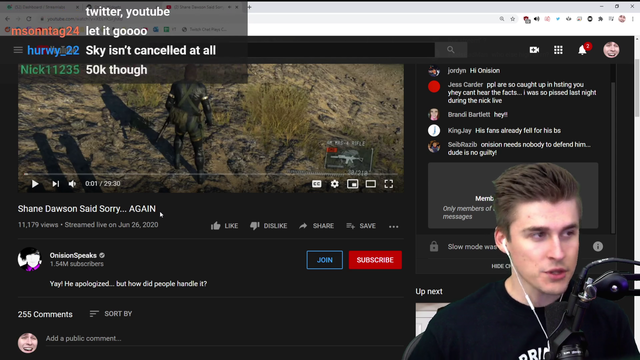Open the three-dot more actions menu
The image size is (640, 360).
[393, 226]
